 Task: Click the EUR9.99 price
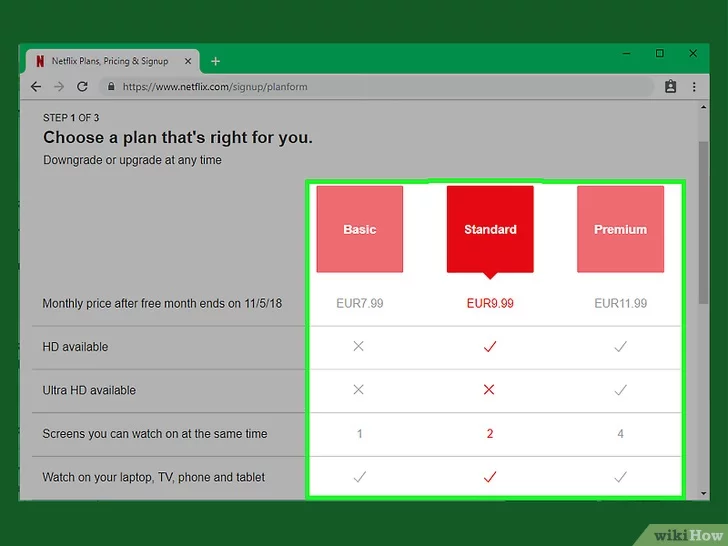tap(490, 303)
